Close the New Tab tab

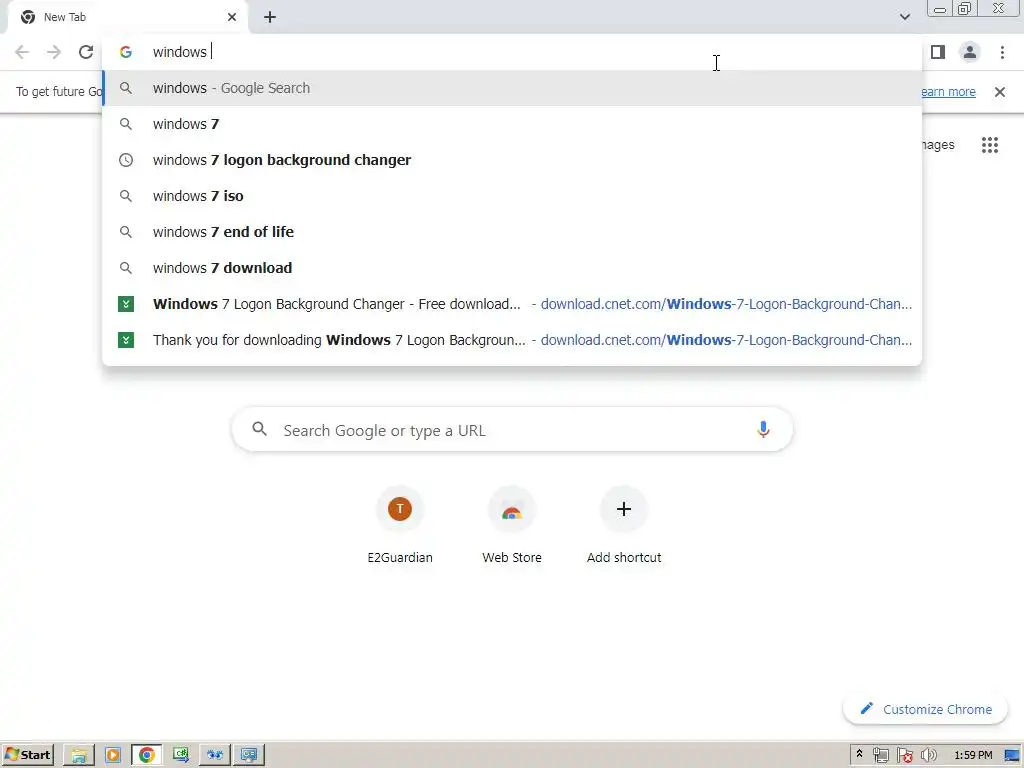click(x=232, y=17)
